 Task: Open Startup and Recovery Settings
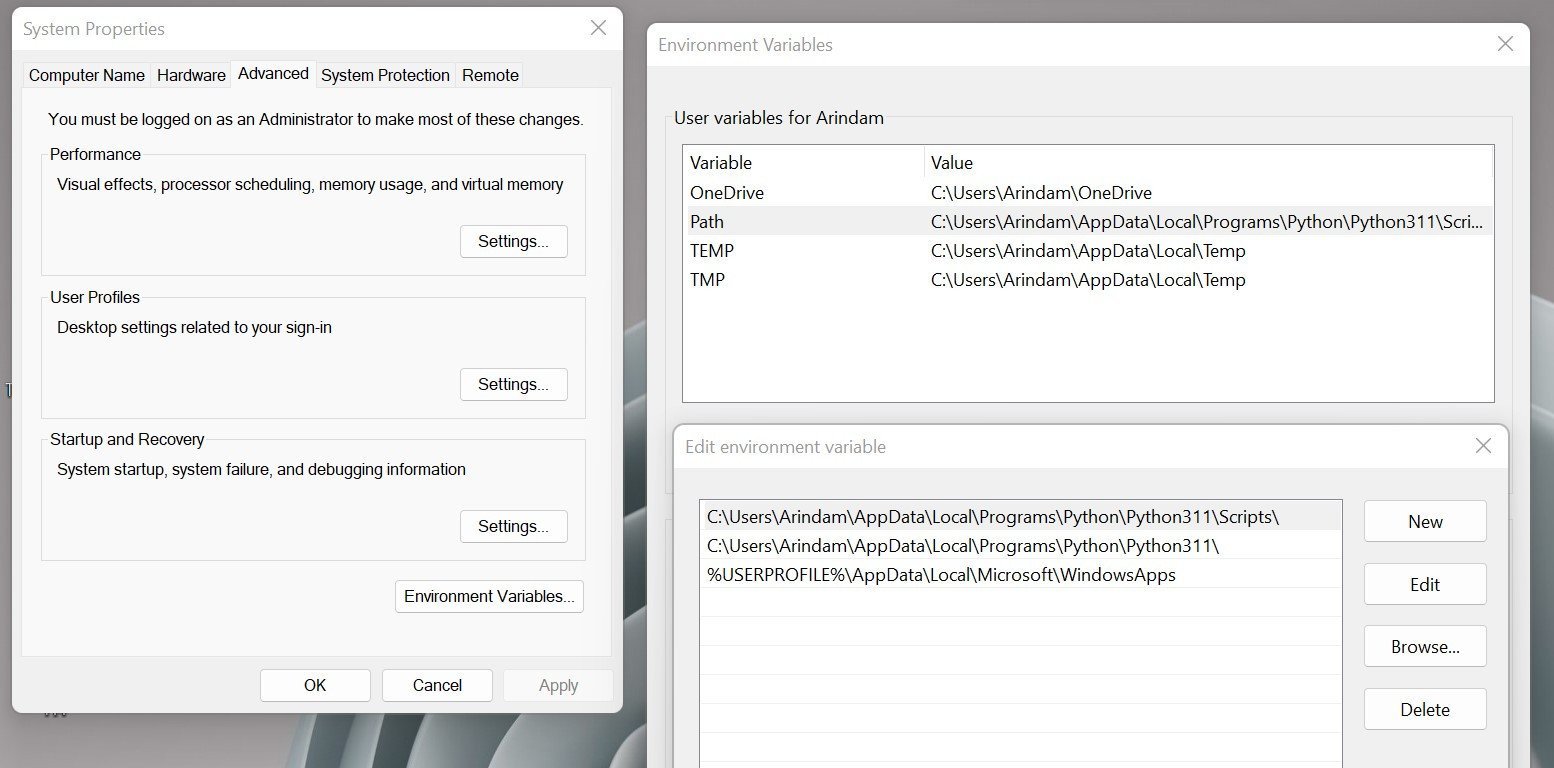pos(513,526)
